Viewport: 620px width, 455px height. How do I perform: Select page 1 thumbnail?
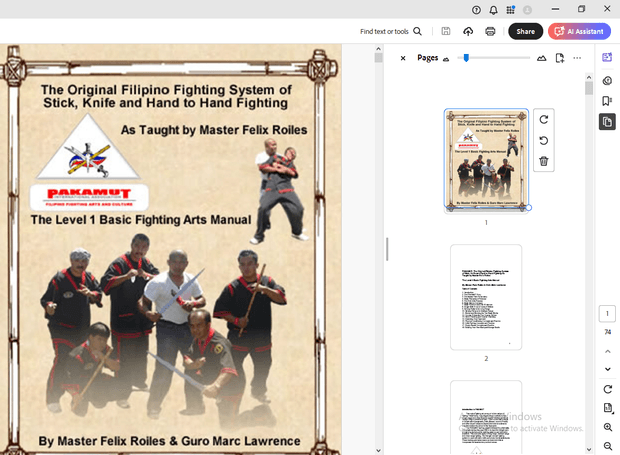(x=486, y=159)
